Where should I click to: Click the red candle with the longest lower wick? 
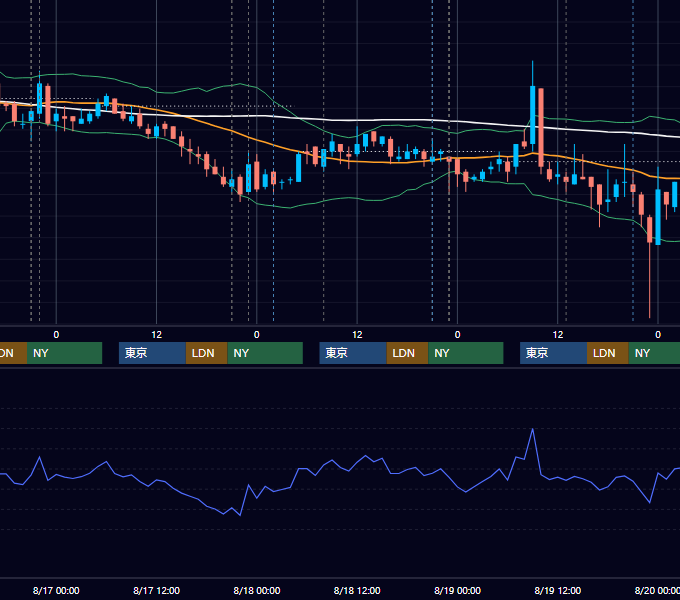click(x=650, y=229)
